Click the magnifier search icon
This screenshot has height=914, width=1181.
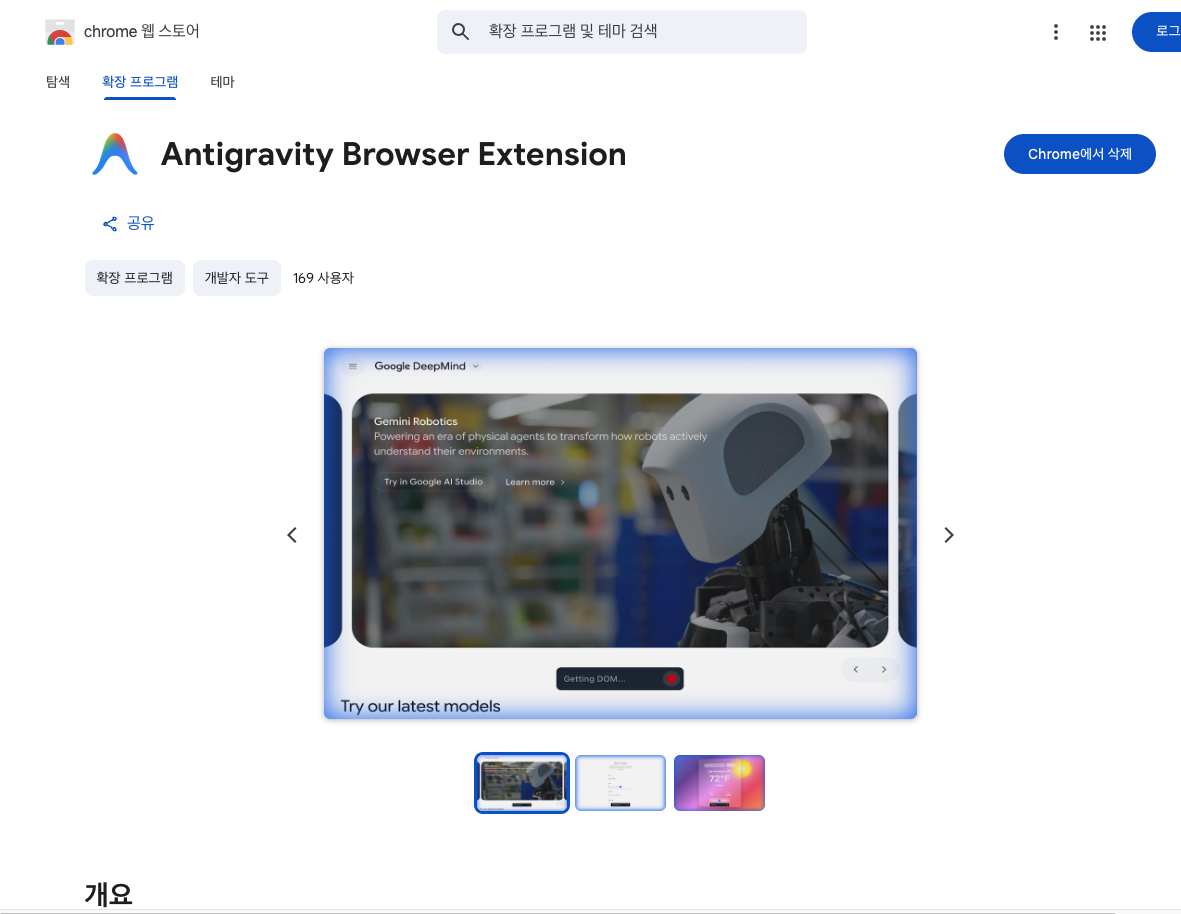(x=460, y=32)
